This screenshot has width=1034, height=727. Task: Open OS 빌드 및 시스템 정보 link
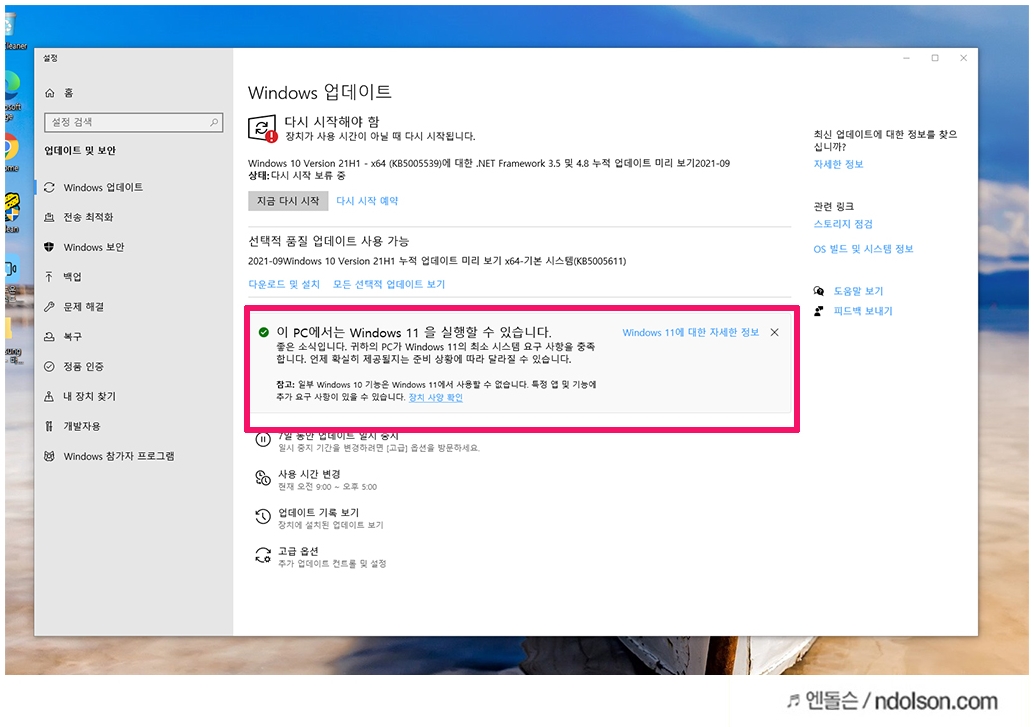[x=863, y=249]
